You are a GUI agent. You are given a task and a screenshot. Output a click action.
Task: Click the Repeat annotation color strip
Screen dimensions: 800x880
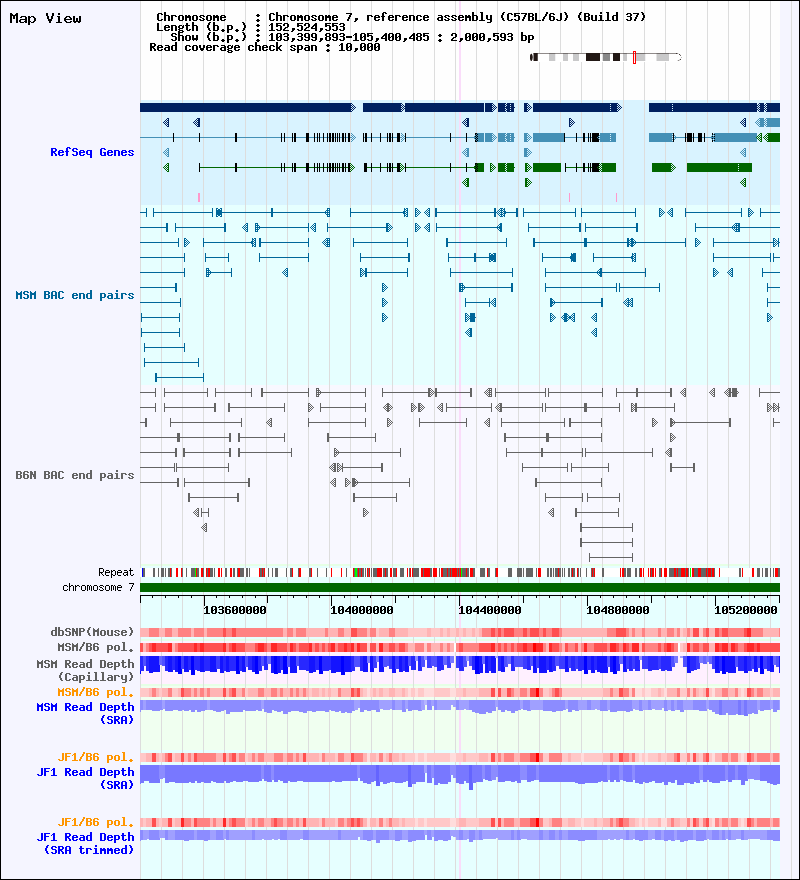click(460, 572)
